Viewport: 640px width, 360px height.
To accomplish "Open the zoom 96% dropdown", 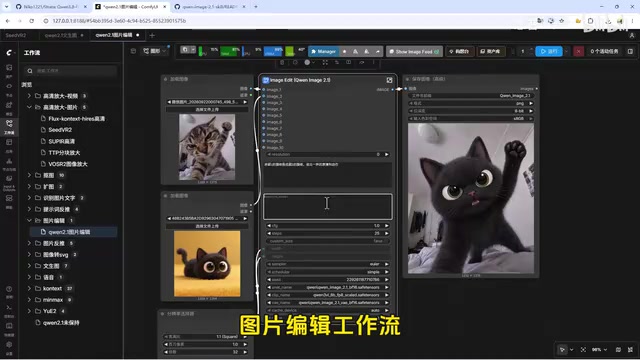I will pyautogui.click(x=599, y=350).
